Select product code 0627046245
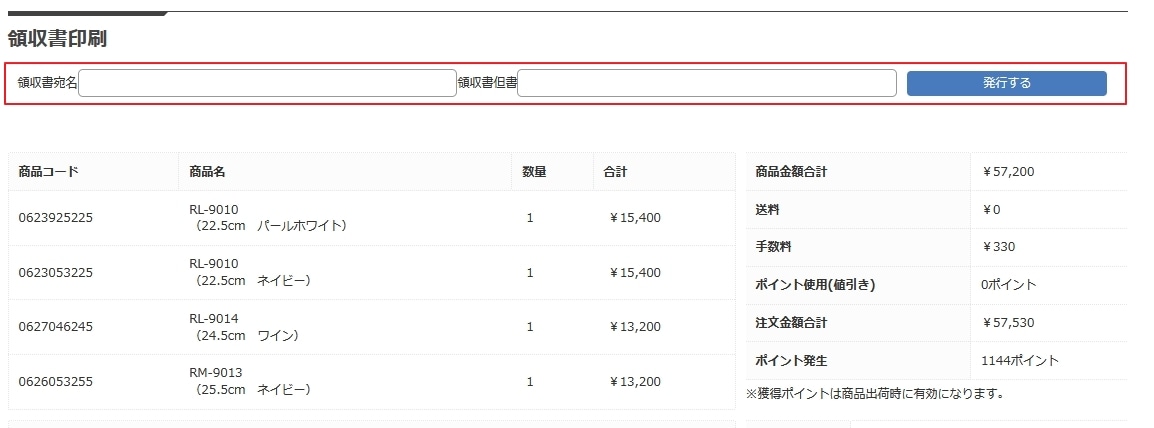The image size is (1154, 428). (56, 327)
